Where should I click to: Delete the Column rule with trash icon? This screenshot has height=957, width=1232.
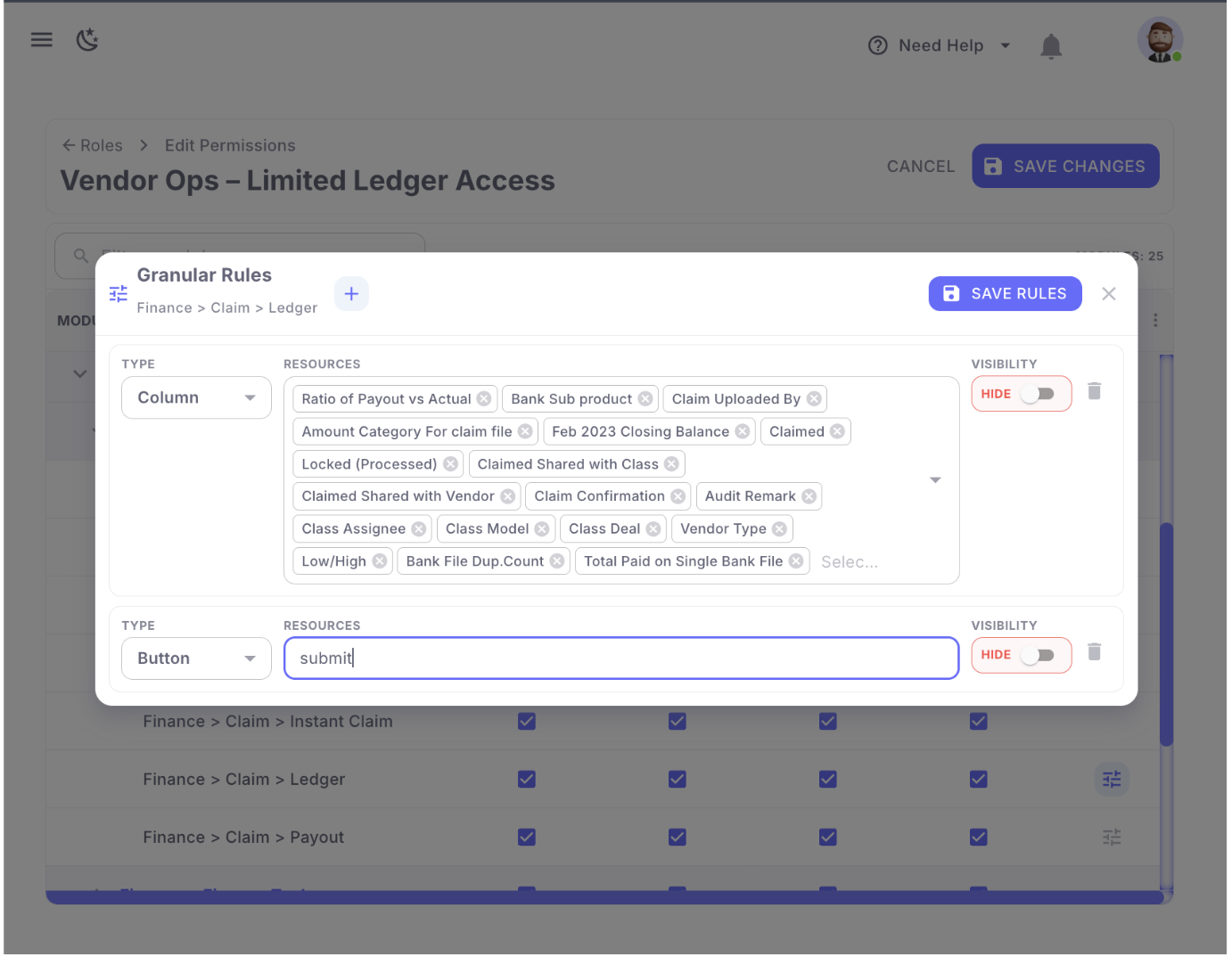(x=1094, y=392)
